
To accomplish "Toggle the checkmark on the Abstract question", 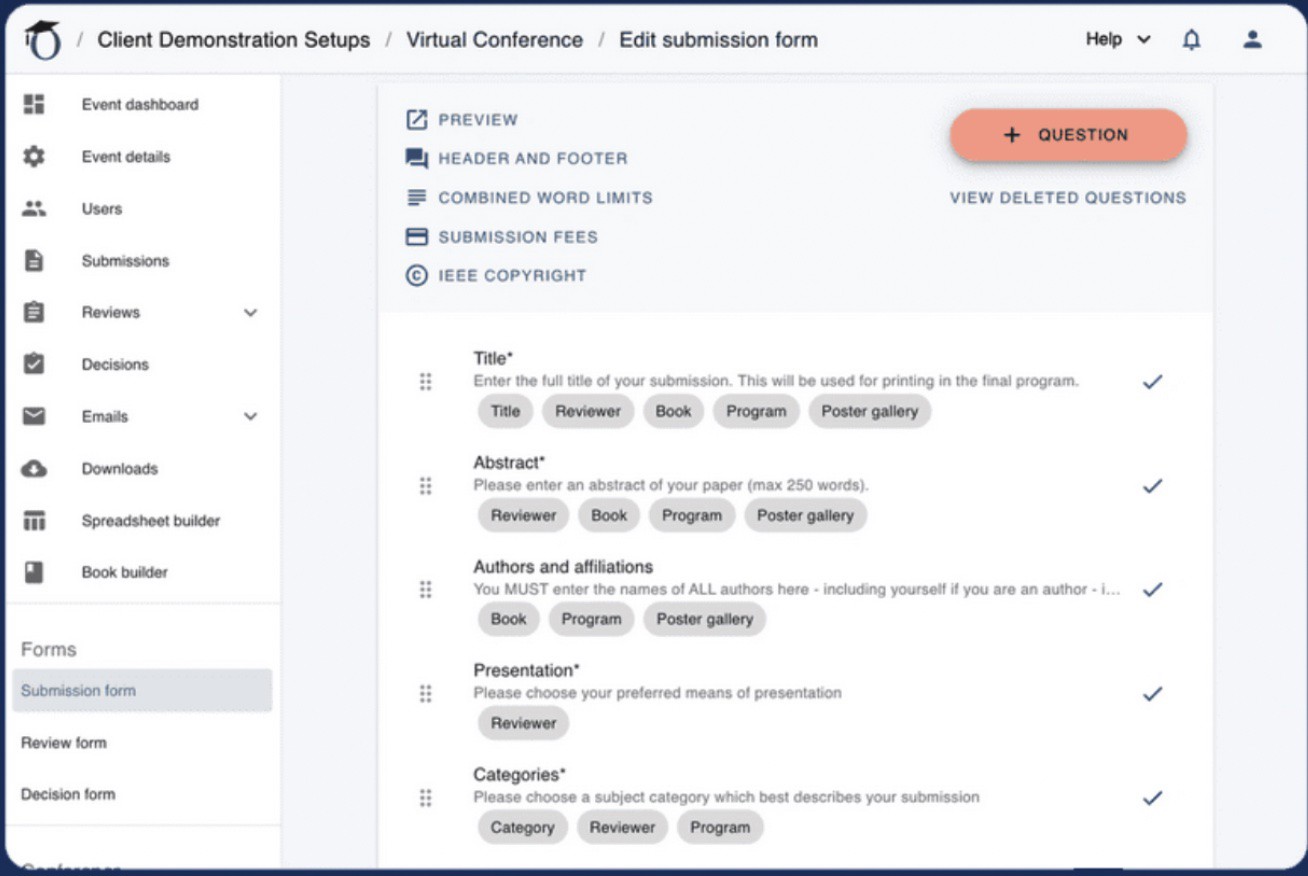I will point(1152,485).
